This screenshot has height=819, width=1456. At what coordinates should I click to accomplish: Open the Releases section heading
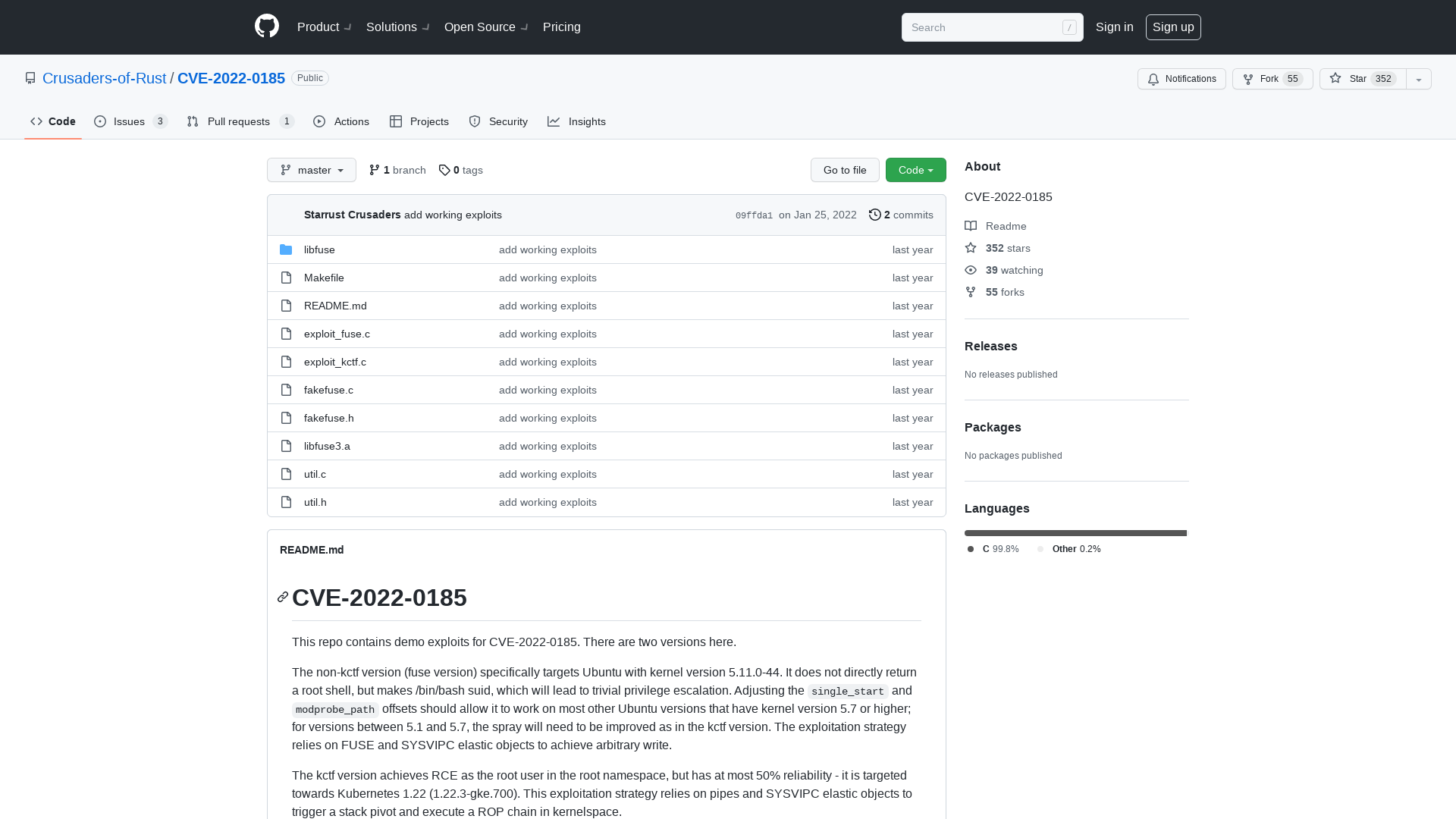[x=991, y=346]
